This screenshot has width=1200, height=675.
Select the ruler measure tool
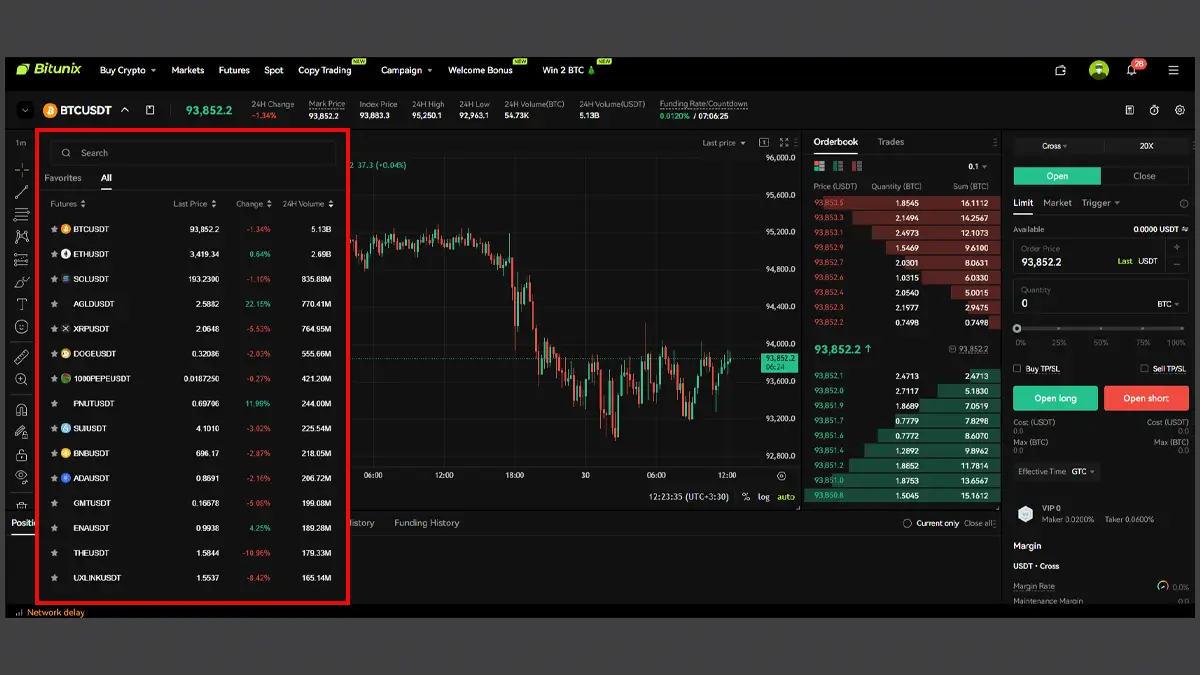coord(21,357)
